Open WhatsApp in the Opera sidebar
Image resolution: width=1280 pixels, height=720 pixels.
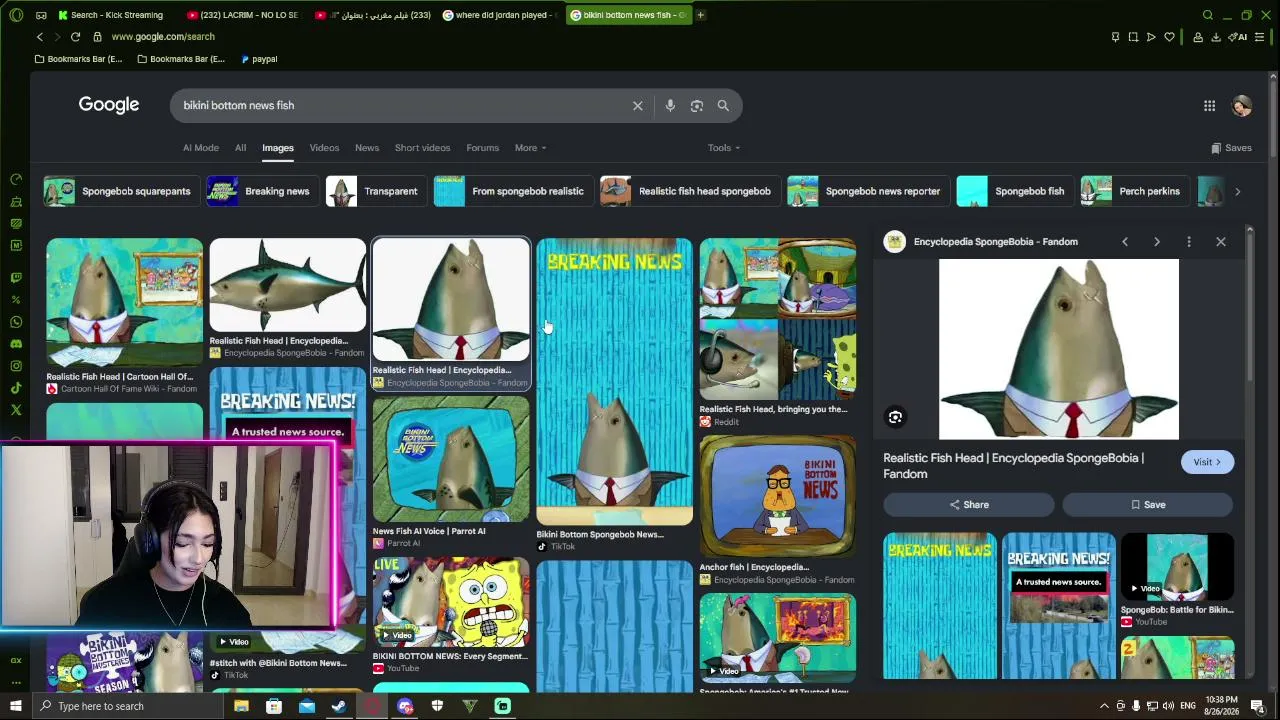pos(16,322)
